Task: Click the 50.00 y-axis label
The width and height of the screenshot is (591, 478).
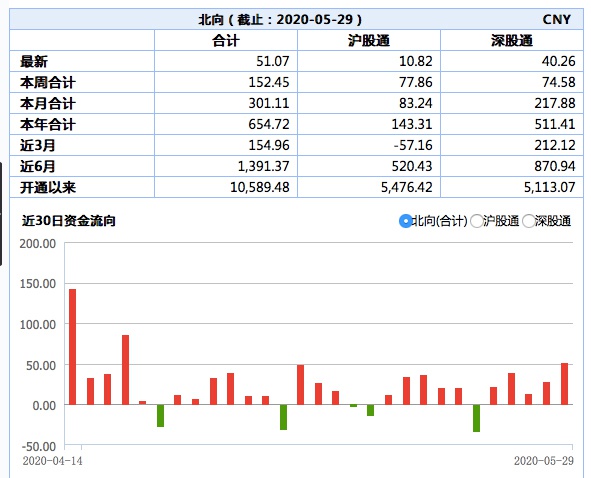Action: point(41,365)
